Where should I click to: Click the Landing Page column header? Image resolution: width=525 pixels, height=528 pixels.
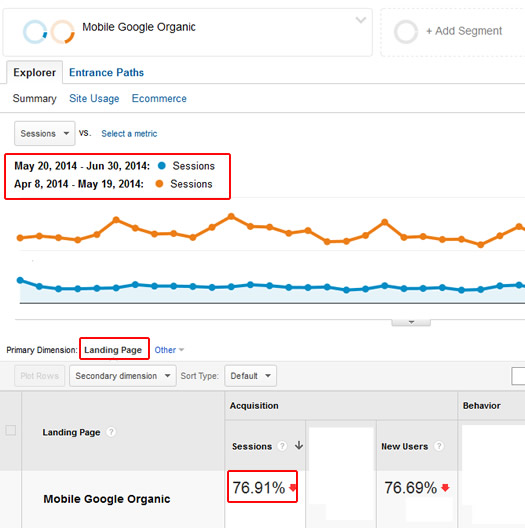click(x=71, y=432)
